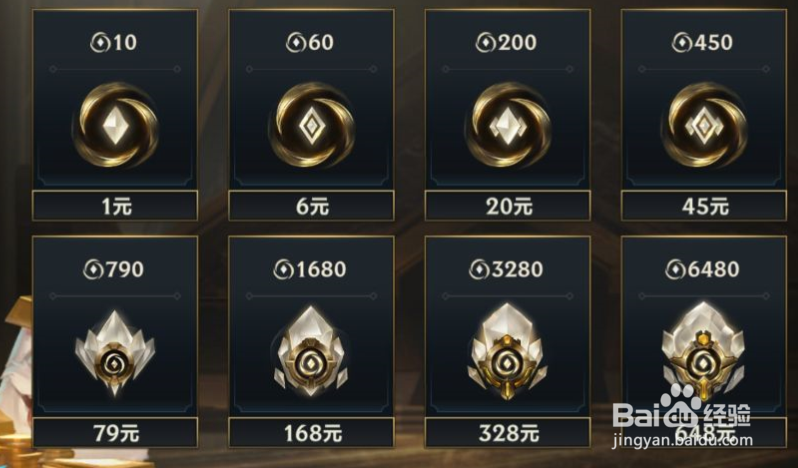Image resolution: width=798 pixels, height=468 pixels.
Task: Select the 6480 crystal pack icon
Action: 703,352
